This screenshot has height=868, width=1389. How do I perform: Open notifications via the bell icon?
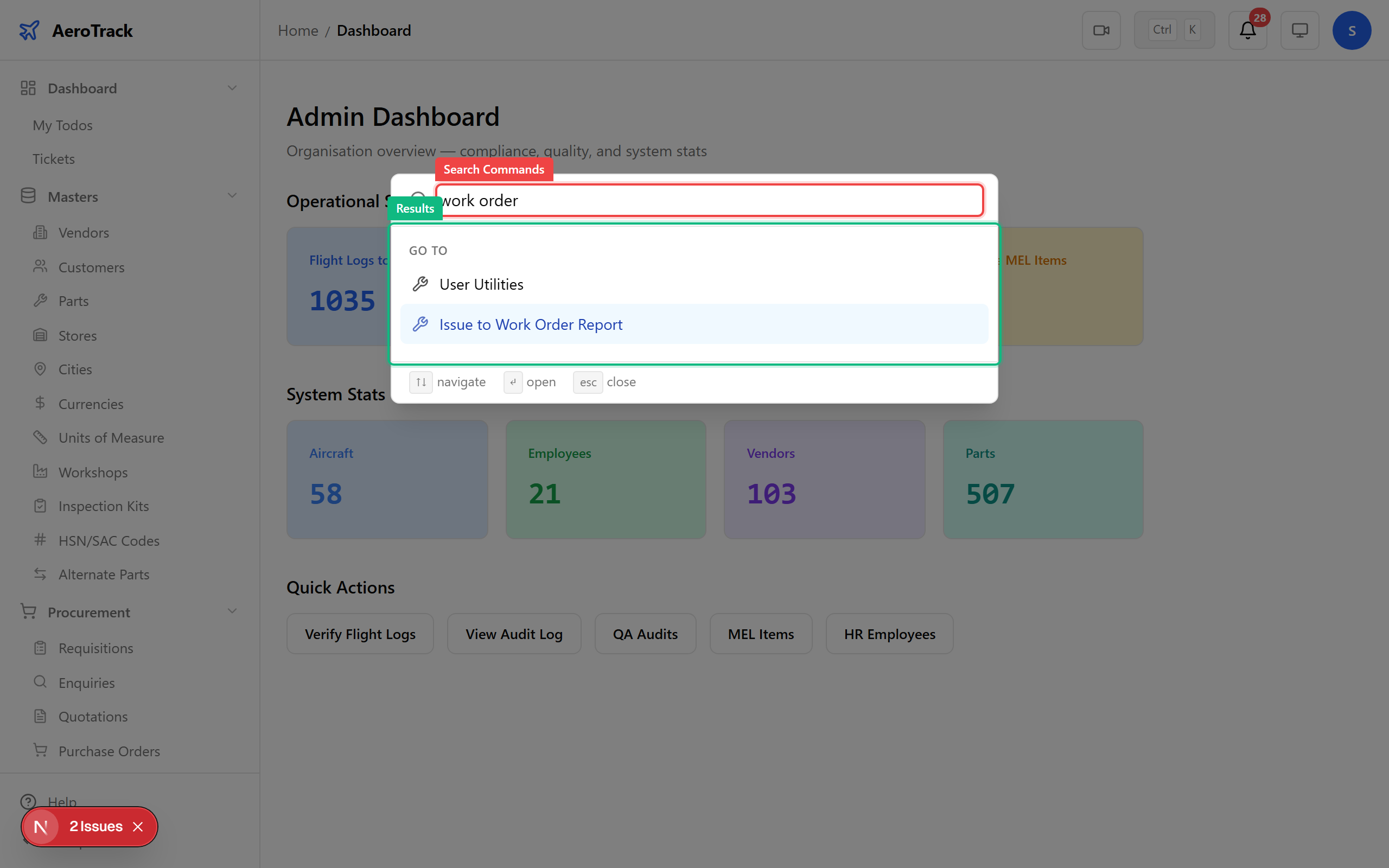(x=1247, y=30)
